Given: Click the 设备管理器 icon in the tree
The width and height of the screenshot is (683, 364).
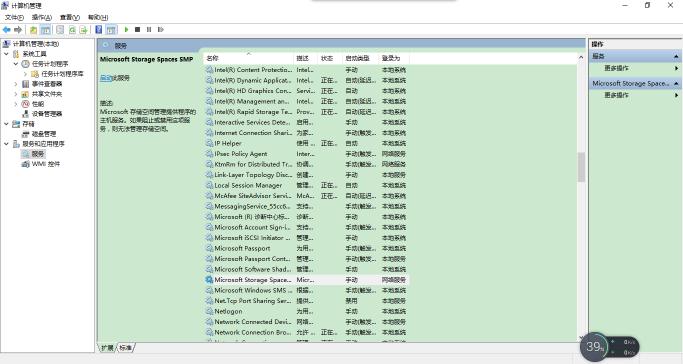Looking at the screenshot, I should 26,114.
